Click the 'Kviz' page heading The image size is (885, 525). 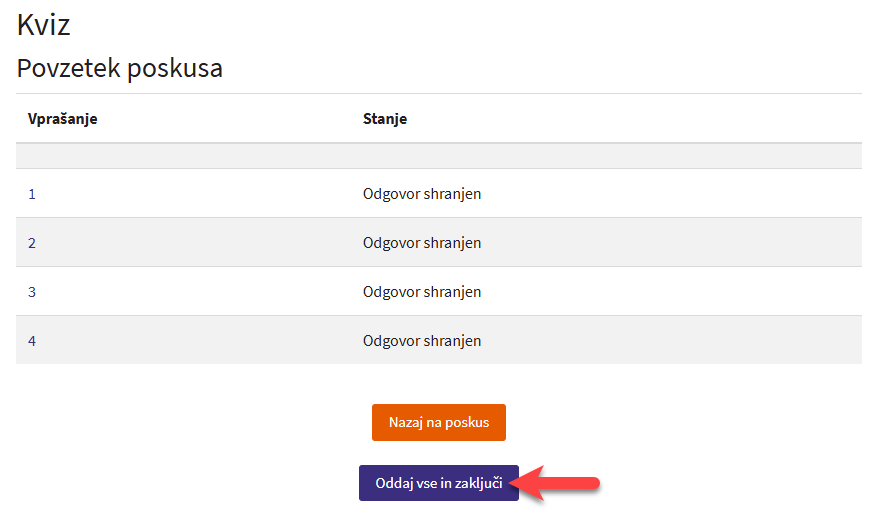(x=43, y=26)
